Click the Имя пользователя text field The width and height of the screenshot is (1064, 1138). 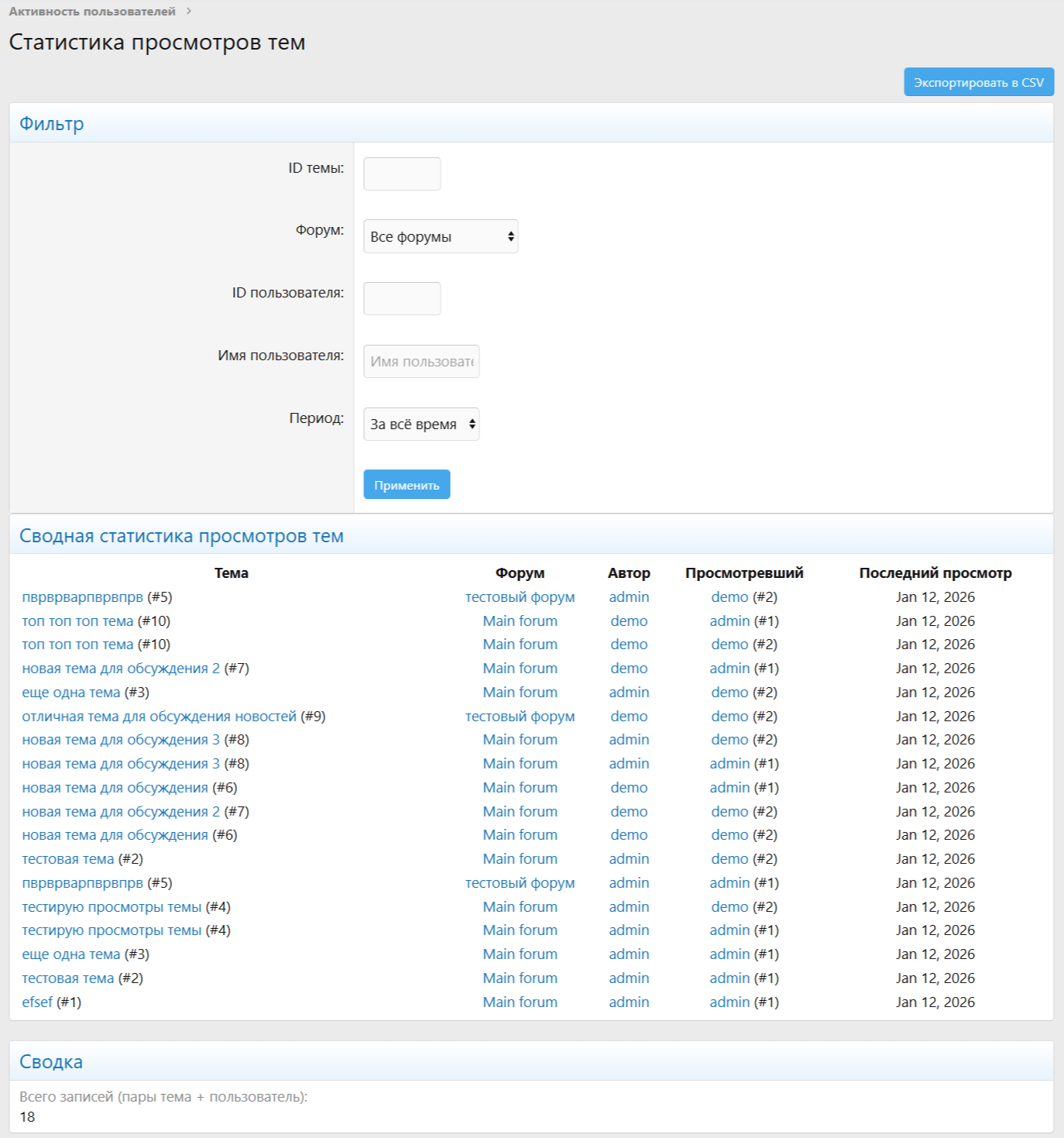tap(420, 362)
